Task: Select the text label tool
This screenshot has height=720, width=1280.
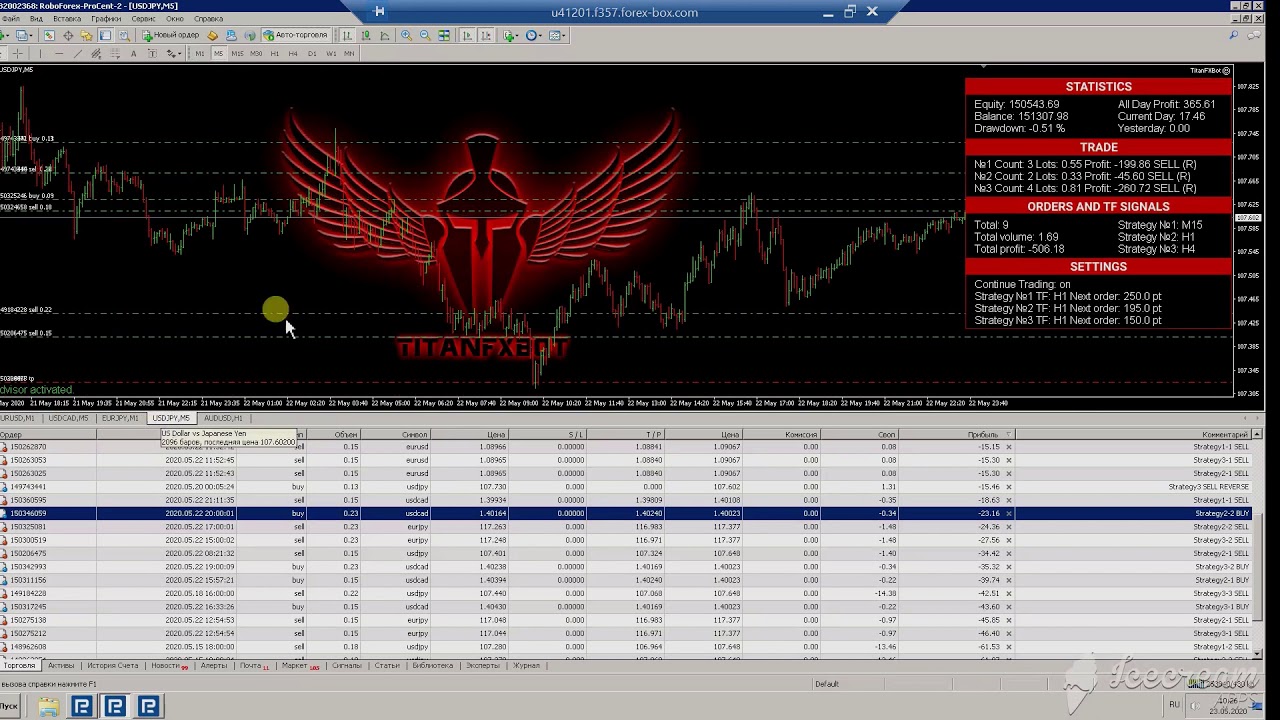Action: (x=152, y=54)
